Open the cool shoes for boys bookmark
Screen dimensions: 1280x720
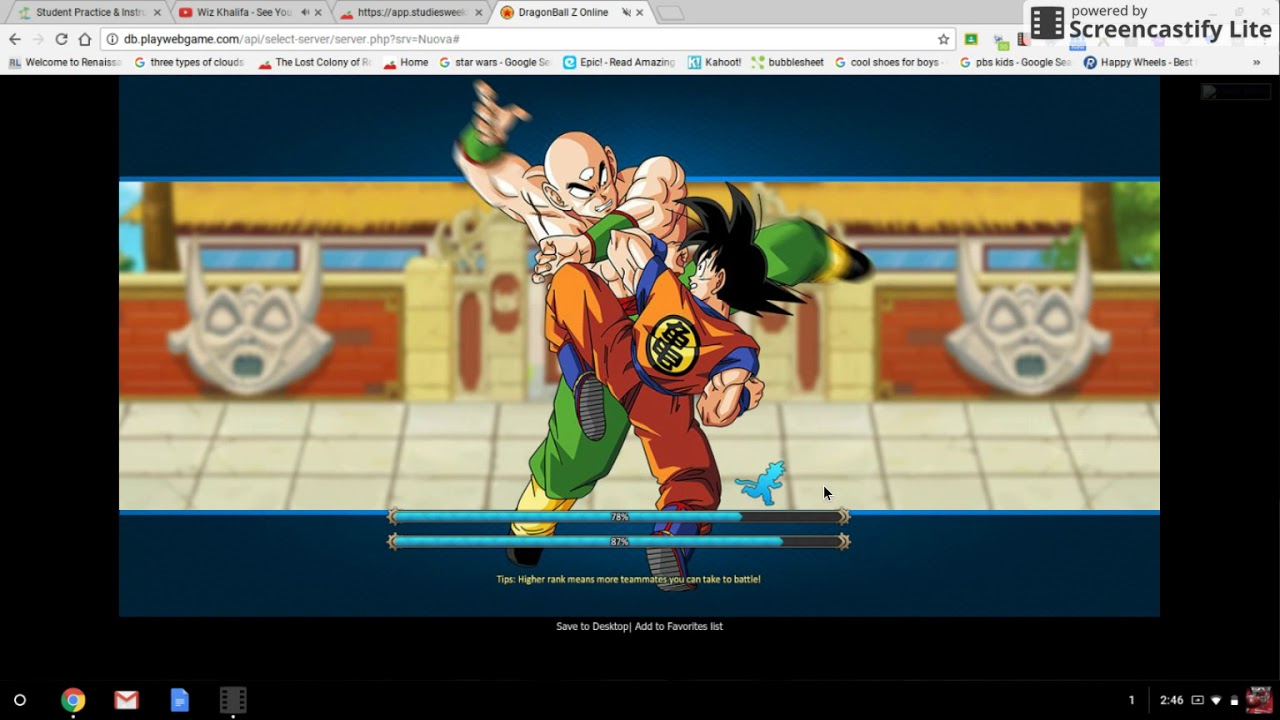890,62
